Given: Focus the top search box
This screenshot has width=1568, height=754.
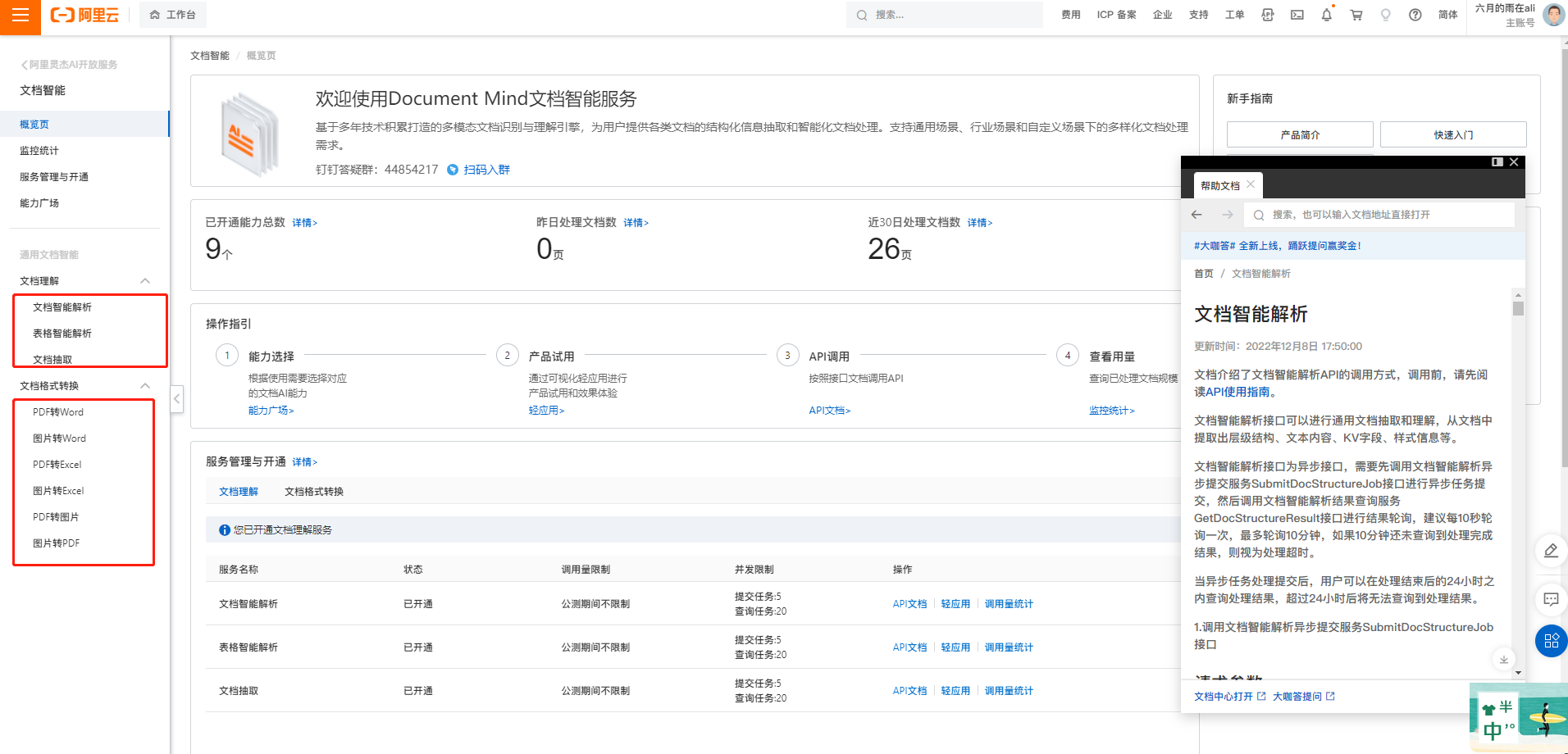Looking at the screenshot, I should (945, 15).
